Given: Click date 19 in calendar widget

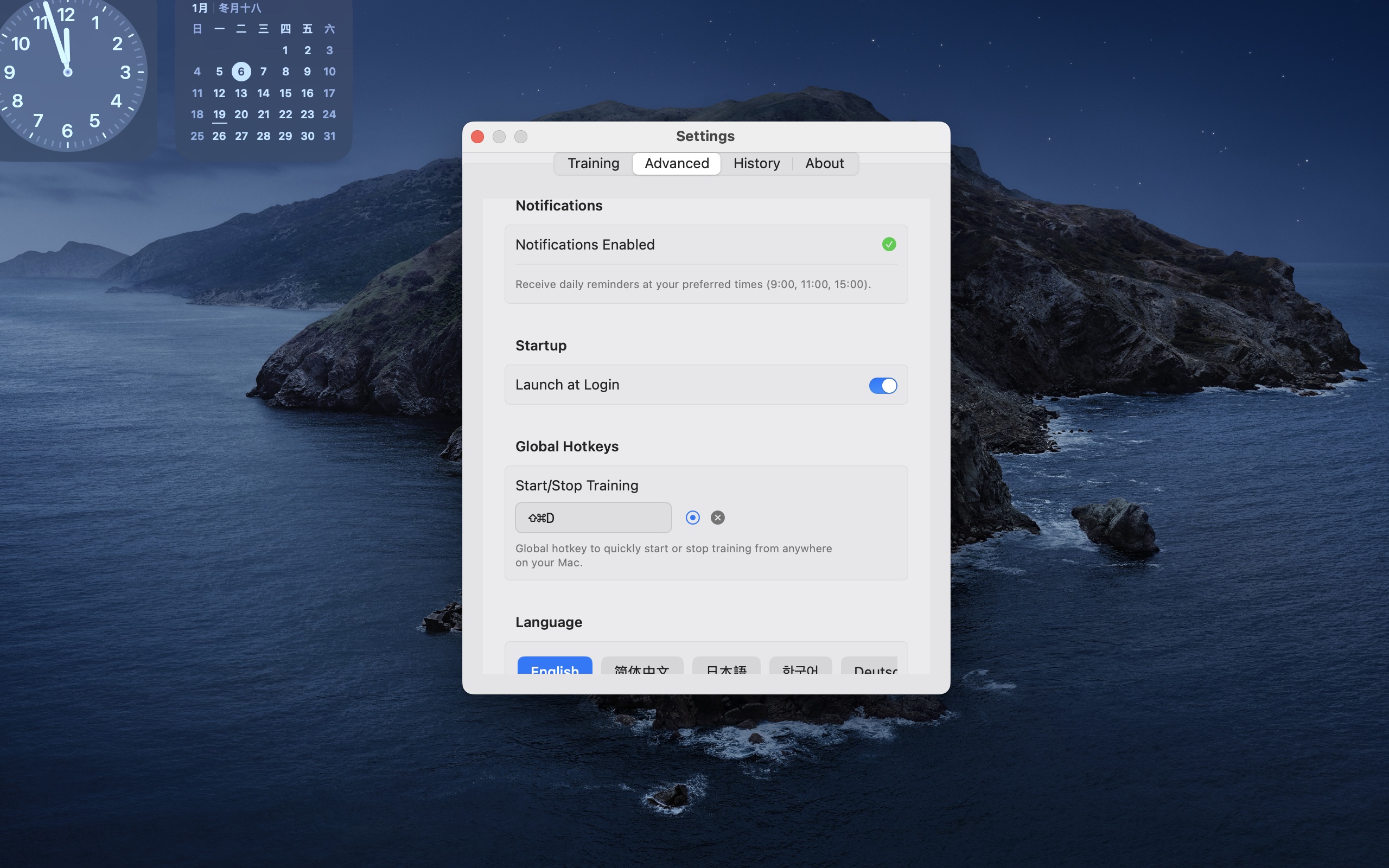Looking at the screenshot, I should point(219,114).
